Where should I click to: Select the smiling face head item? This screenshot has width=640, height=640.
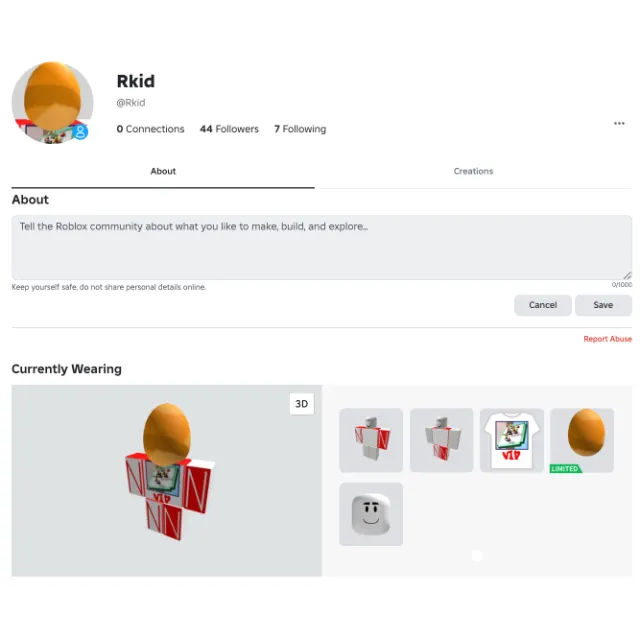coord(371,514)
